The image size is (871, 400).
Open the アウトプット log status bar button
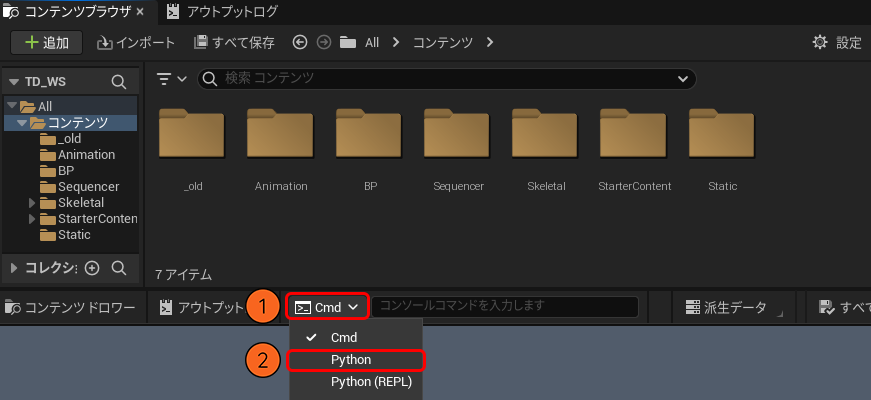[x=201, y=307]
